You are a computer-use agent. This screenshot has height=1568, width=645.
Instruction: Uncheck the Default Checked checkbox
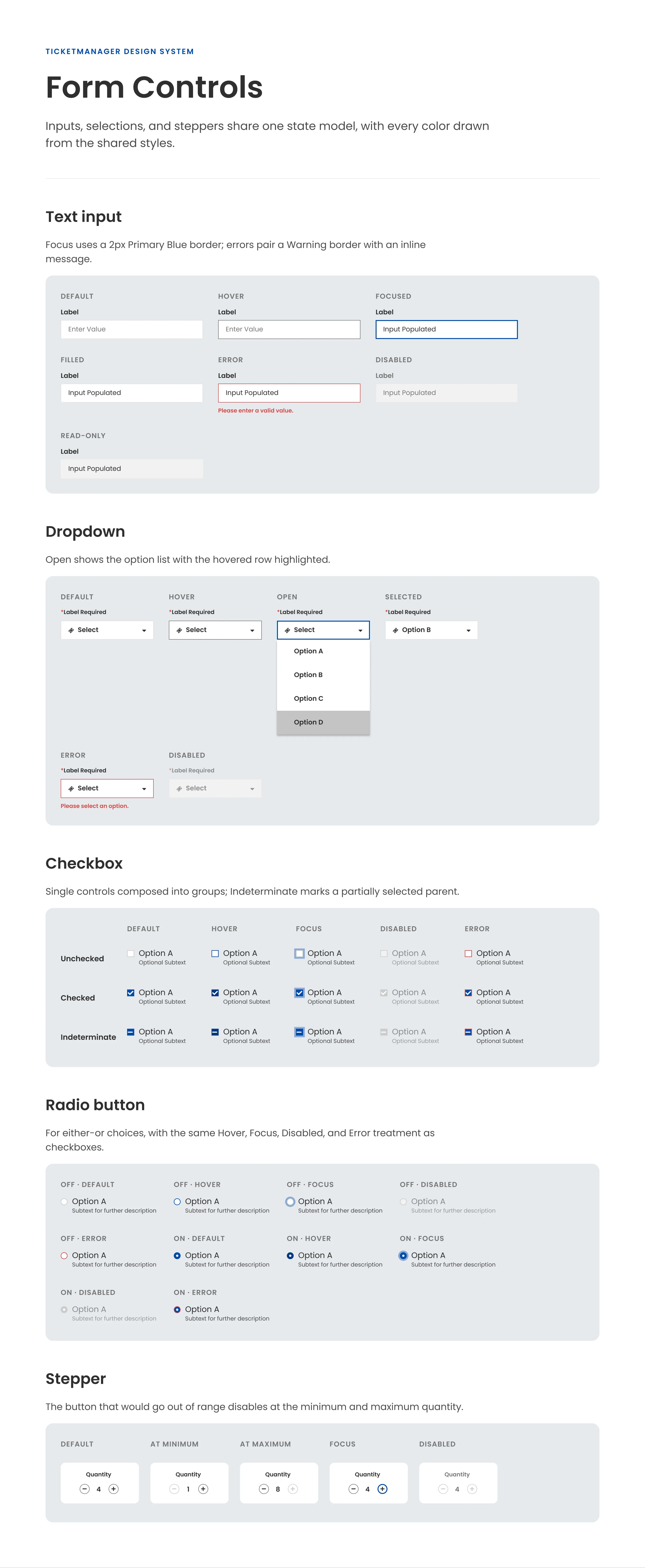point(130,993)
